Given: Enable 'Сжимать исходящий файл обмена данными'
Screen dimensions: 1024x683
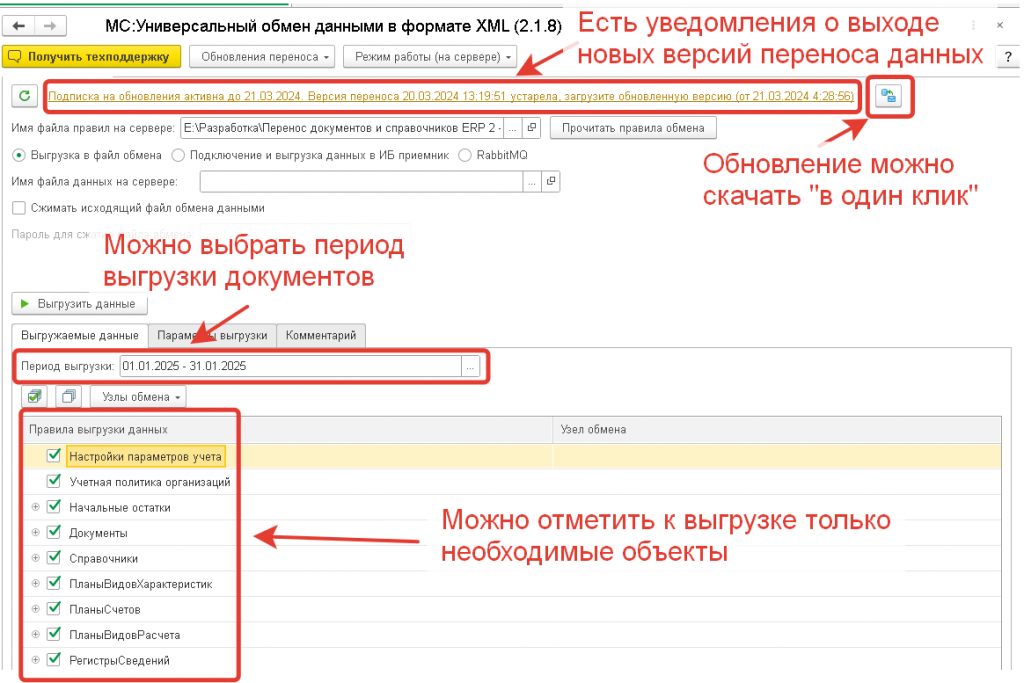Looking at the screenshot, I should pyautogui.click(x=19, y=208).
